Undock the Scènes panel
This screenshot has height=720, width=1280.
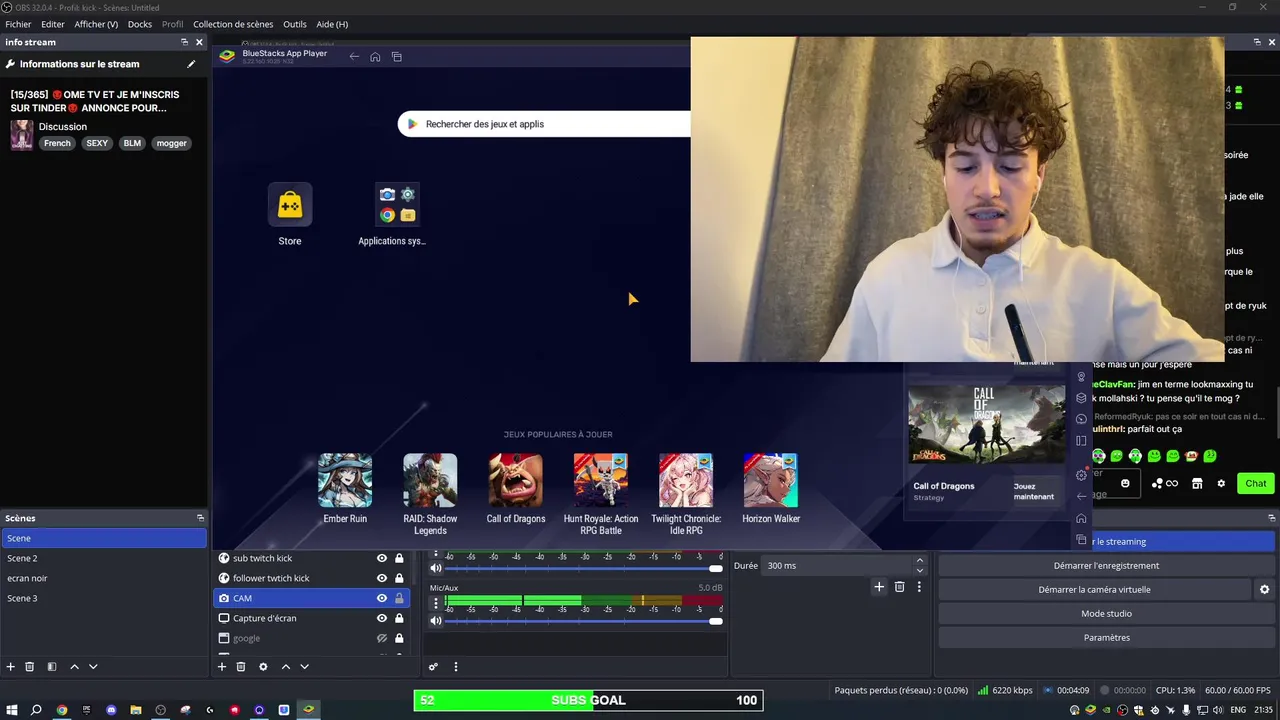click(x=200, y=518)
